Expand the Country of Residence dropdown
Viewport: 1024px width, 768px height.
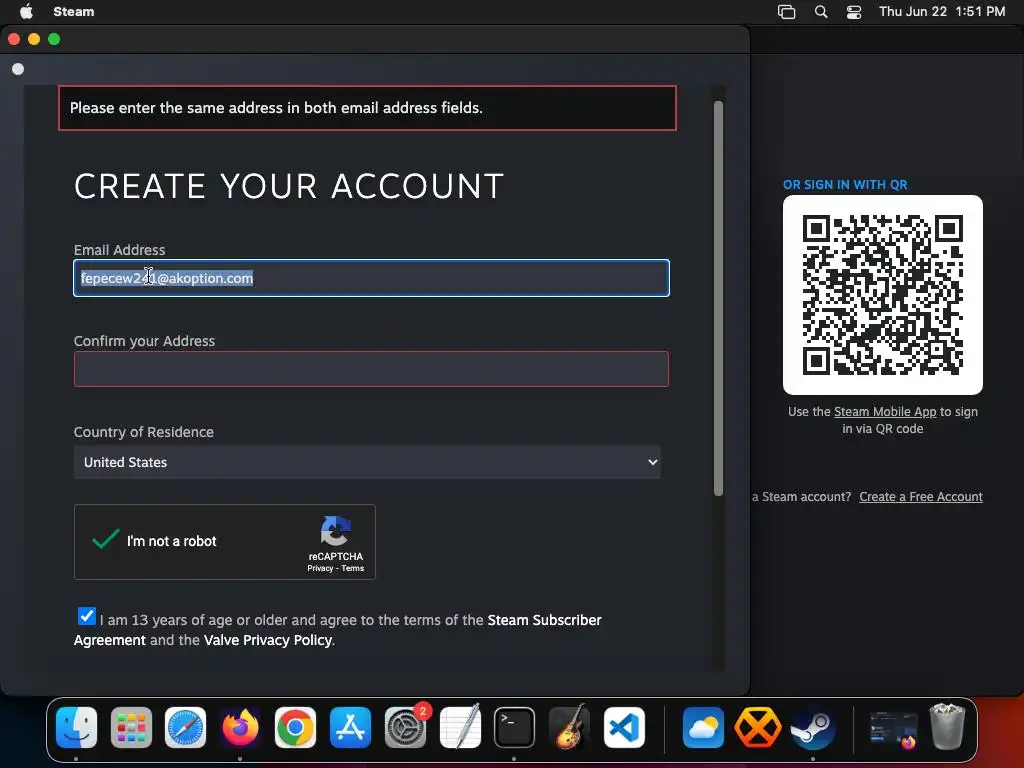click(367, 462)
